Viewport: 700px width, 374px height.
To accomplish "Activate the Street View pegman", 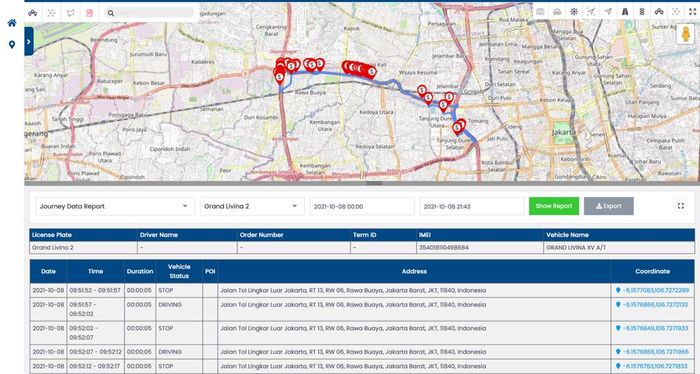I will pos(685,34).
